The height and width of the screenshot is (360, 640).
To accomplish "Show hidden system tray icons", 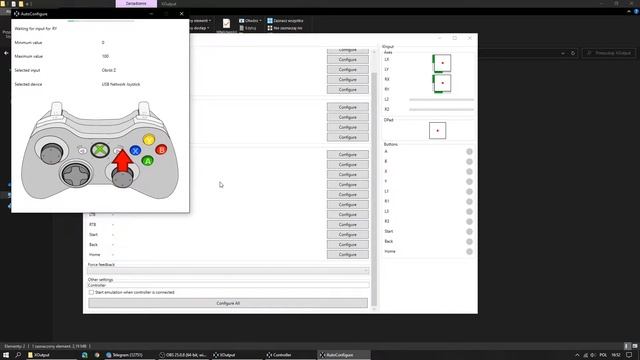I will (x=577, y=355).
